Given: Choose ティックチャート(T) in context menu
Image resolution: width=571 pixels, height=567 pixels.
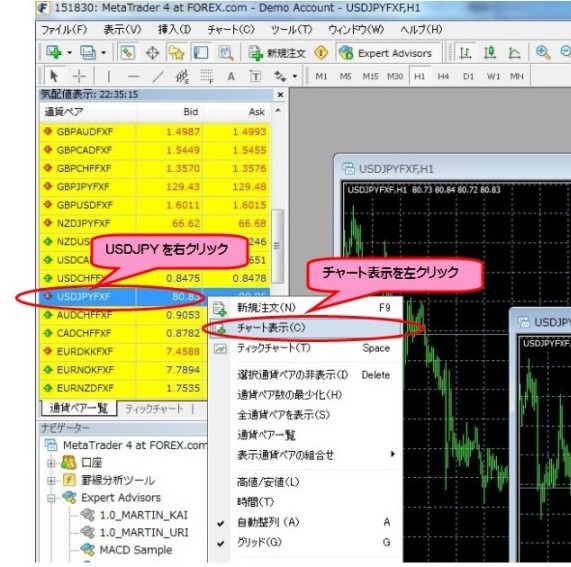Looking at the screenshot, I should pyautogui.click(x=306, y=348).
